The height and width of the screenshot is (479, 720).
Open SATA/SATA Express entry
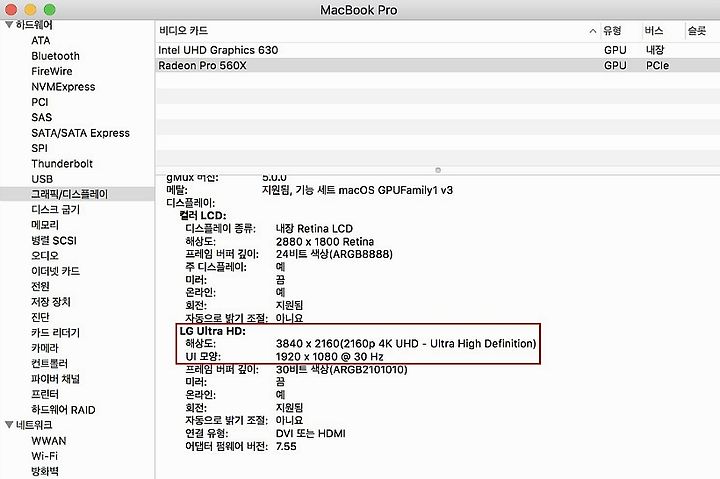(x=80, y=133)
